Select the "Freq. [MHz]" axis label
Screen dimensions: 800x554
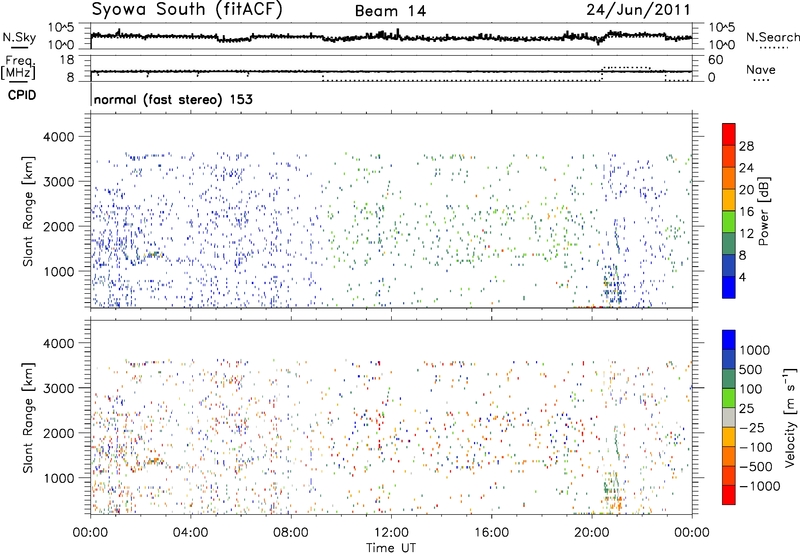click(19, 68)
